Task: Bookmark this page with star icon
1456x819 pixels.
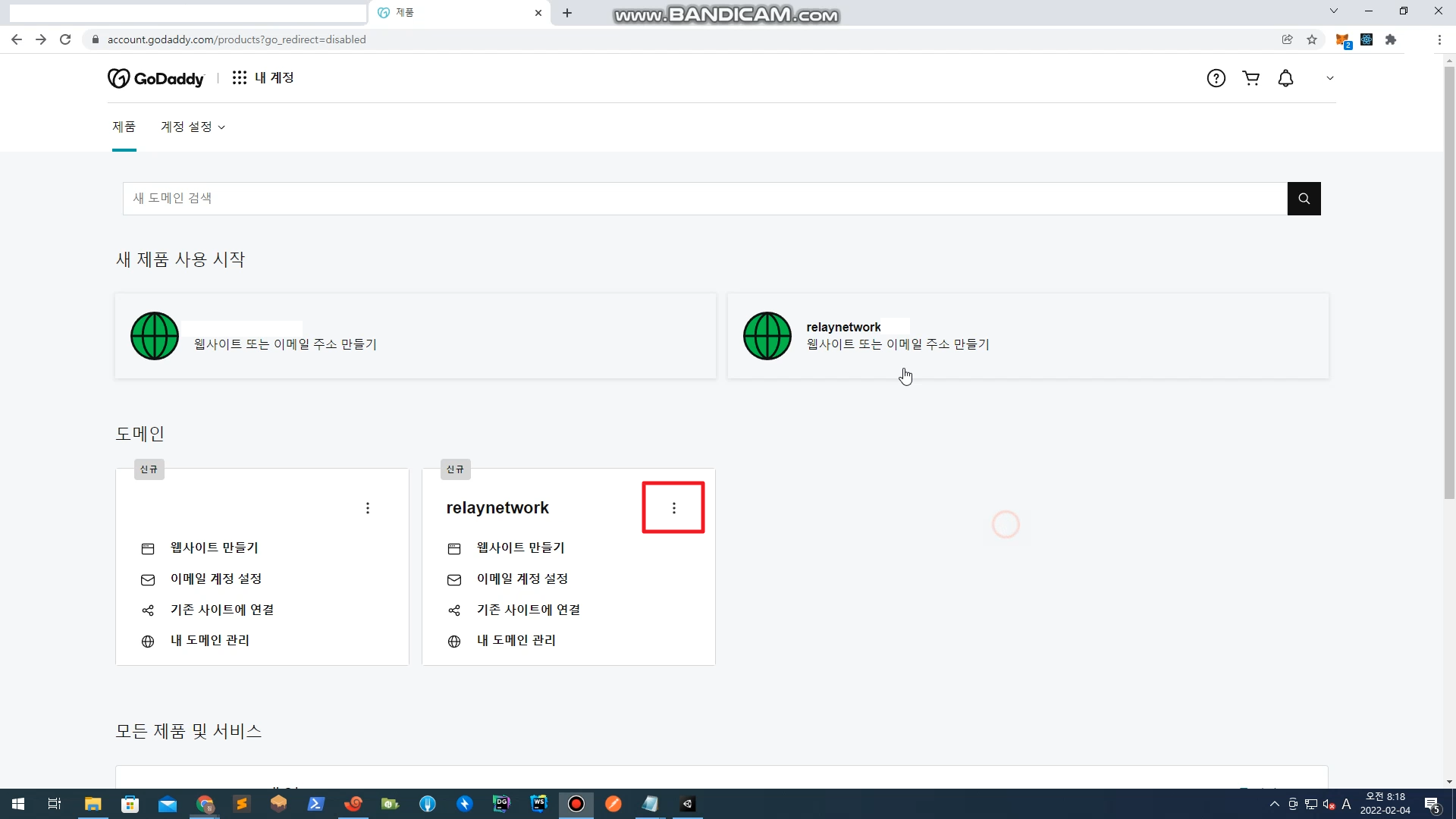Action: pos(1312,39)
